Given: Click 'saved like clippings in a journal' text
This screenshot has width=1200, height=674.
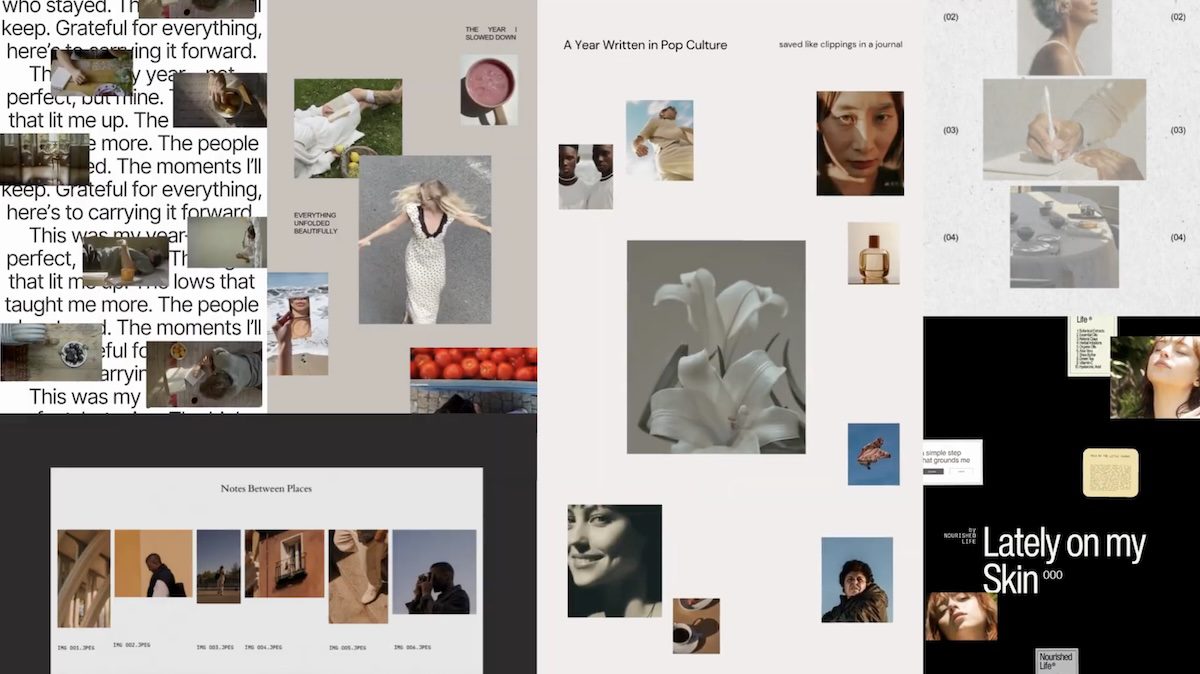Looking at the screenshot, I should click(841, 45).
